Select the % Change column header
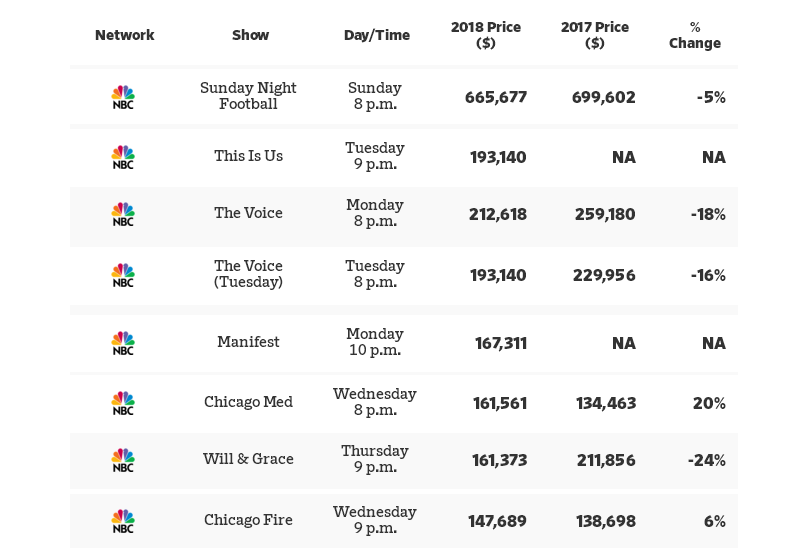This screenshot has width=810, height=548. [x=695, y=35]
